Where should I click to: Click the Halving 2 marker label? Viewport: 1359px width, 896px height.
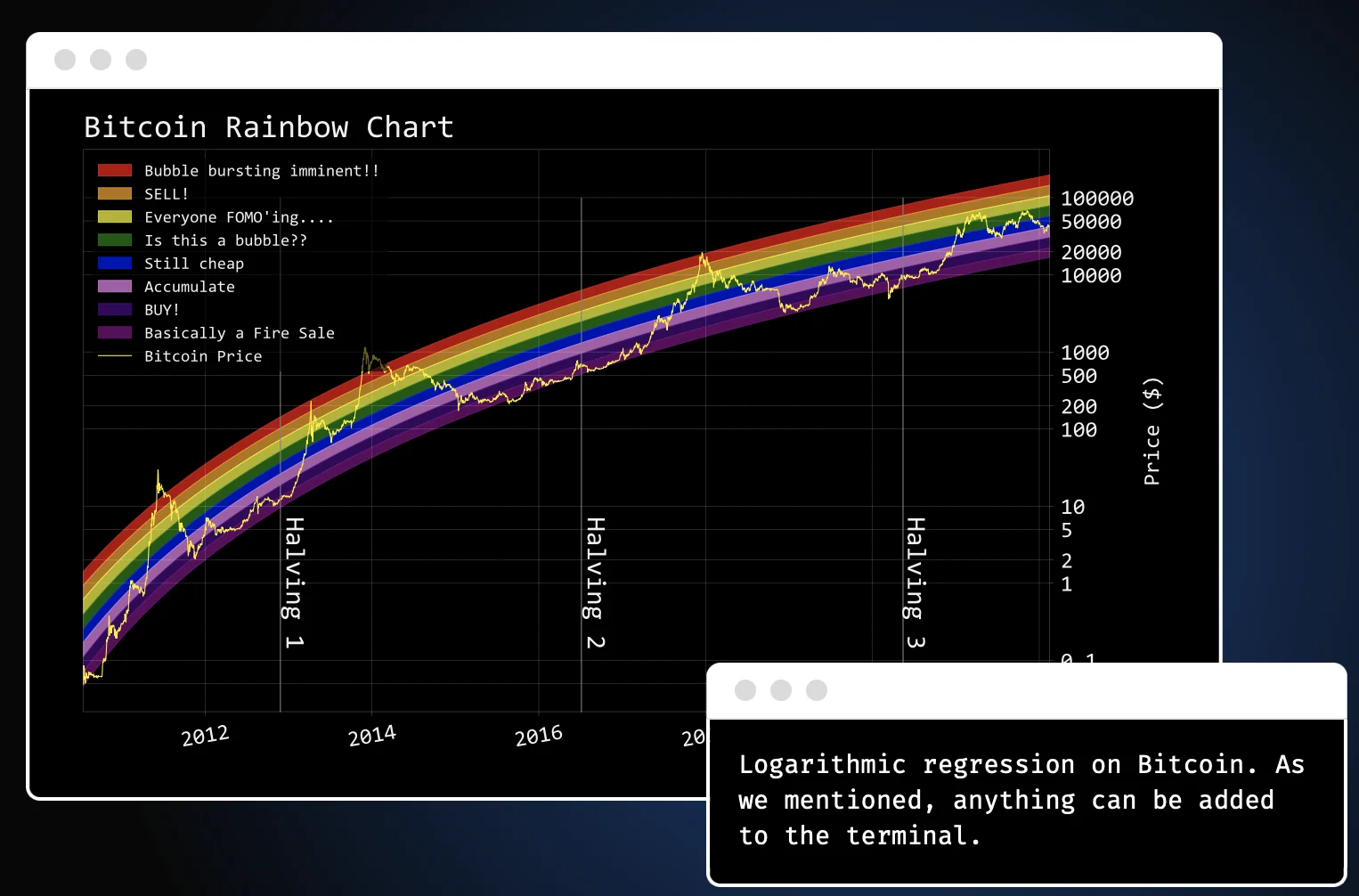point(595,582)
